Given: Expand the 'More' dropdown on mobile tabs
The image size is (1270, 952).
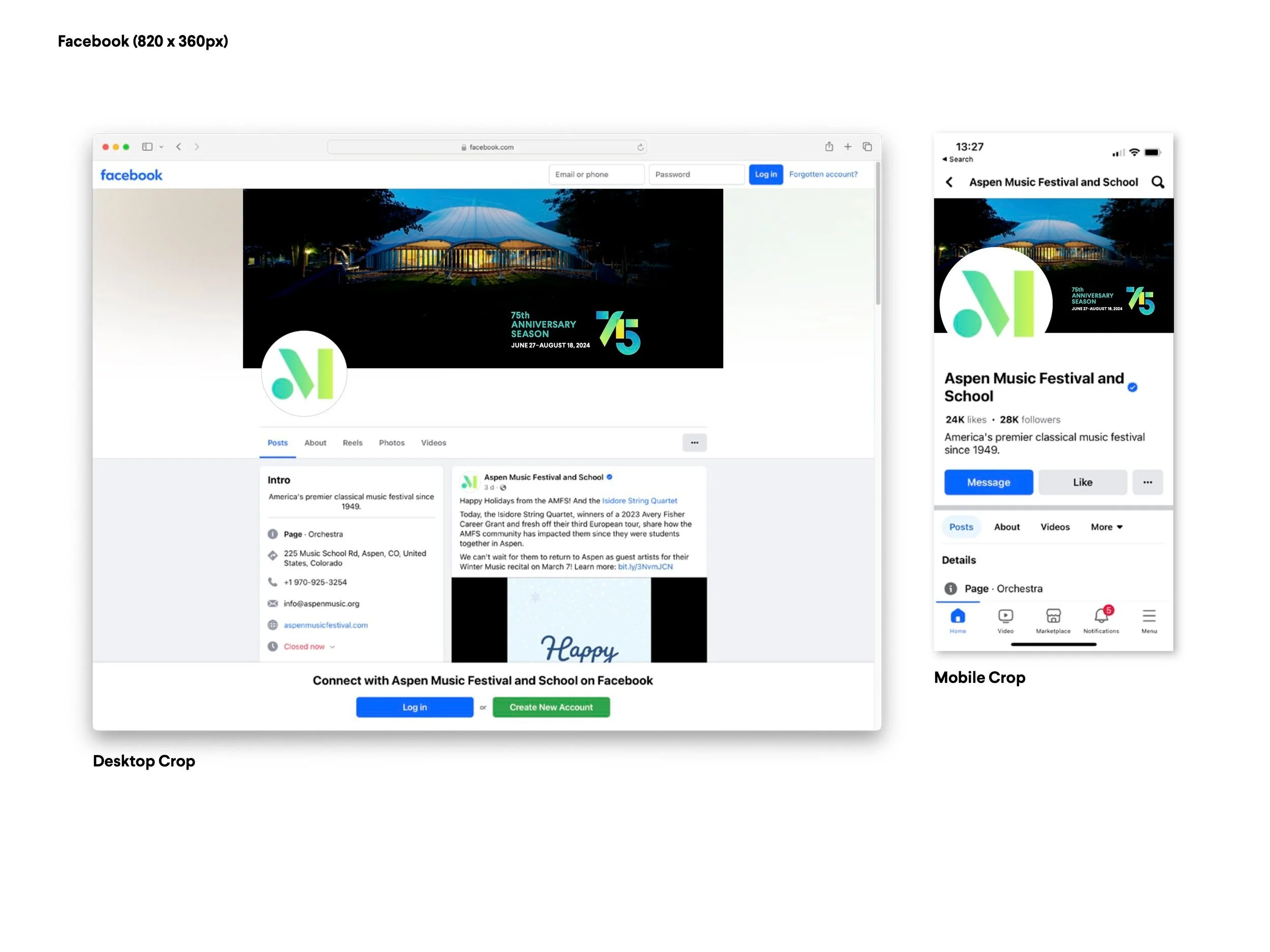Looking at the screenshot, I should pos(1106,527).
